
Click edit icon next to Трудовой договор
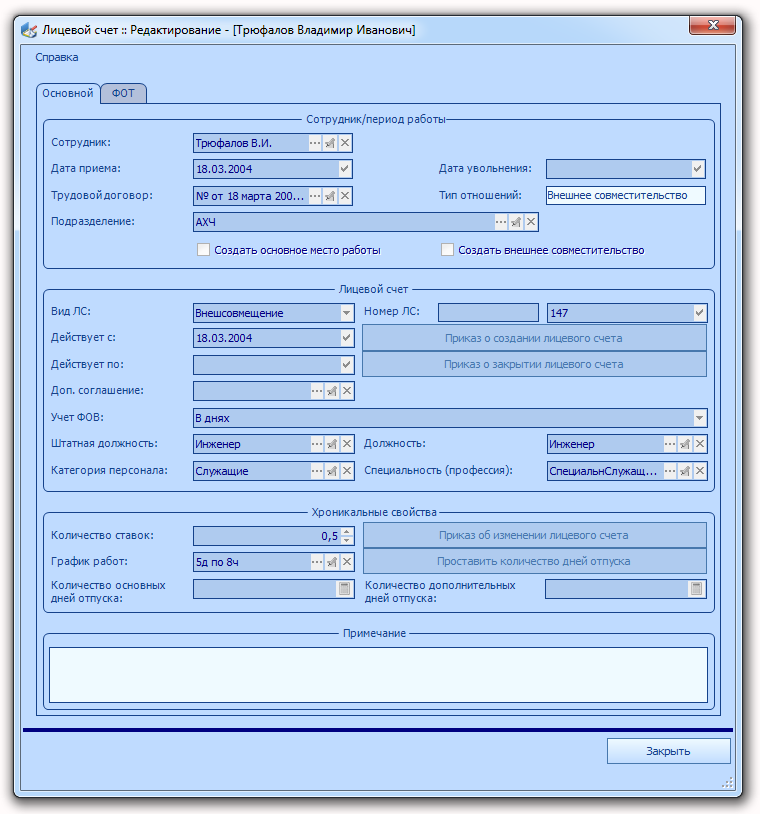[x=330, y=196]
